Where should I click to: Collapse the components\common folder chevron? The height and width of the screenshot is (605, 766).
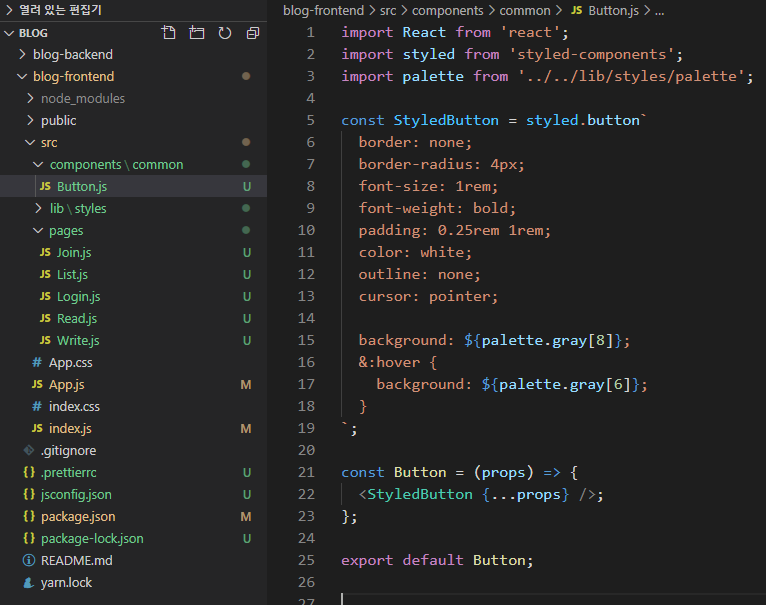pos(38,164)
